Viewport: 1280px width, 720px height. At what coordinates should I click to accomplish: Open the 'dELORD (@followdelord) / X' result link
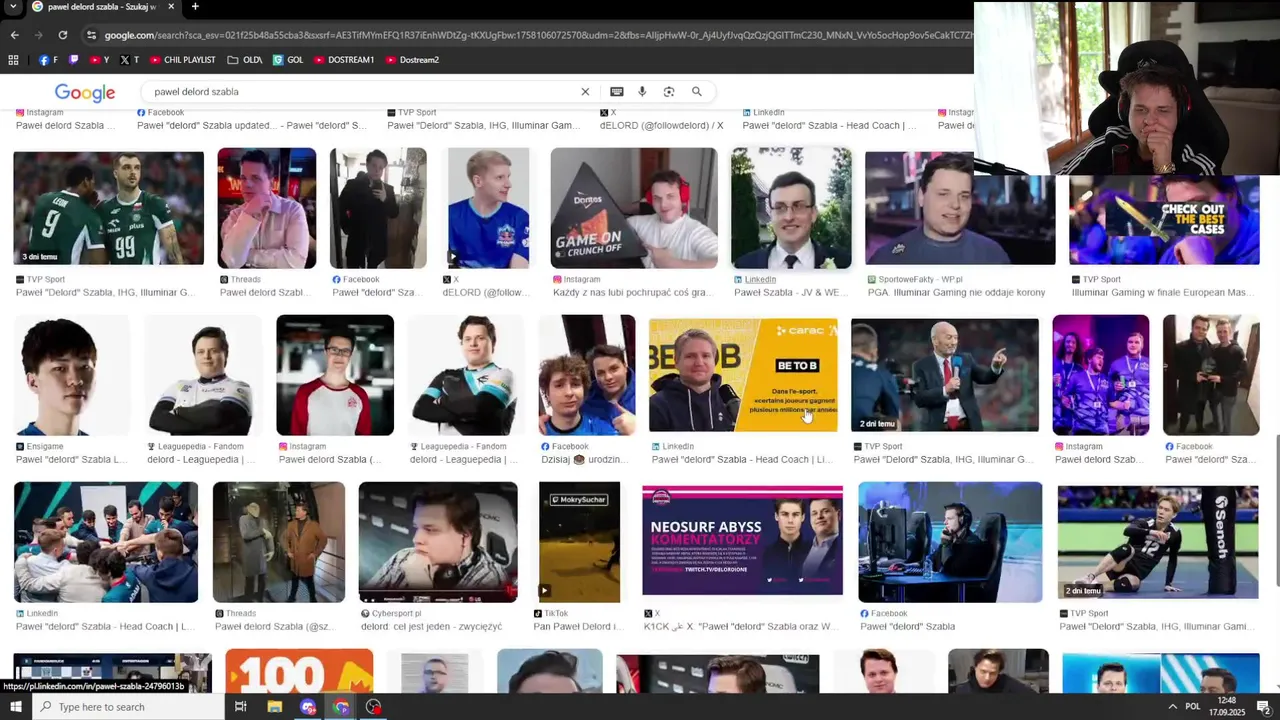661,126
